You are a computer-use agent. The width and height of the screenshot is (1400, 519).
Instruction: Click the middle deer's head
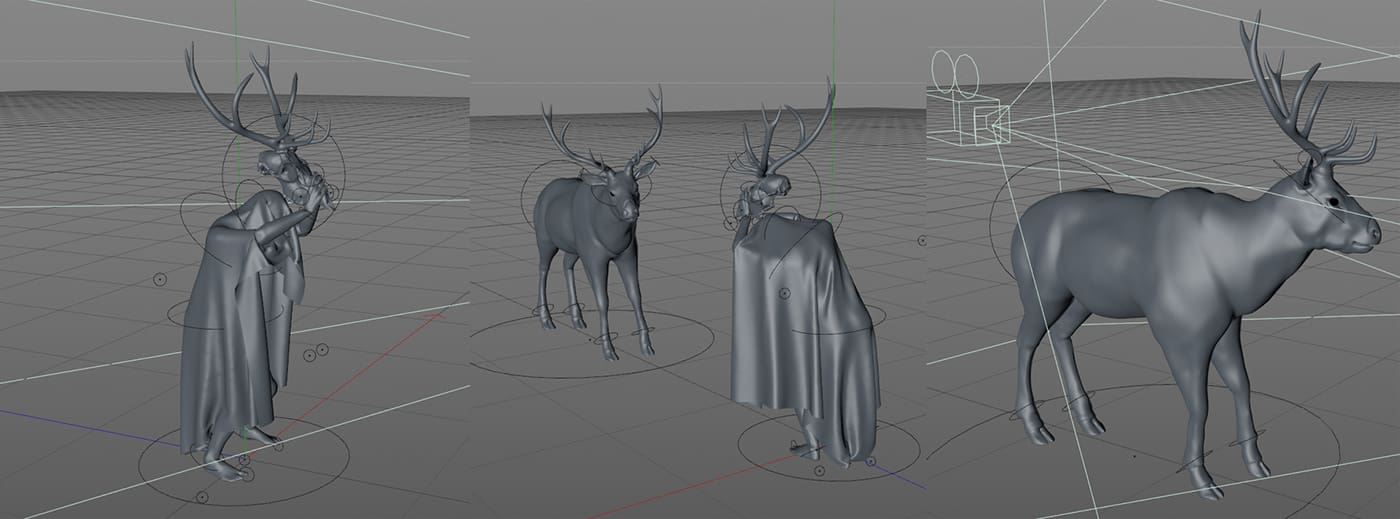point(624,193)
